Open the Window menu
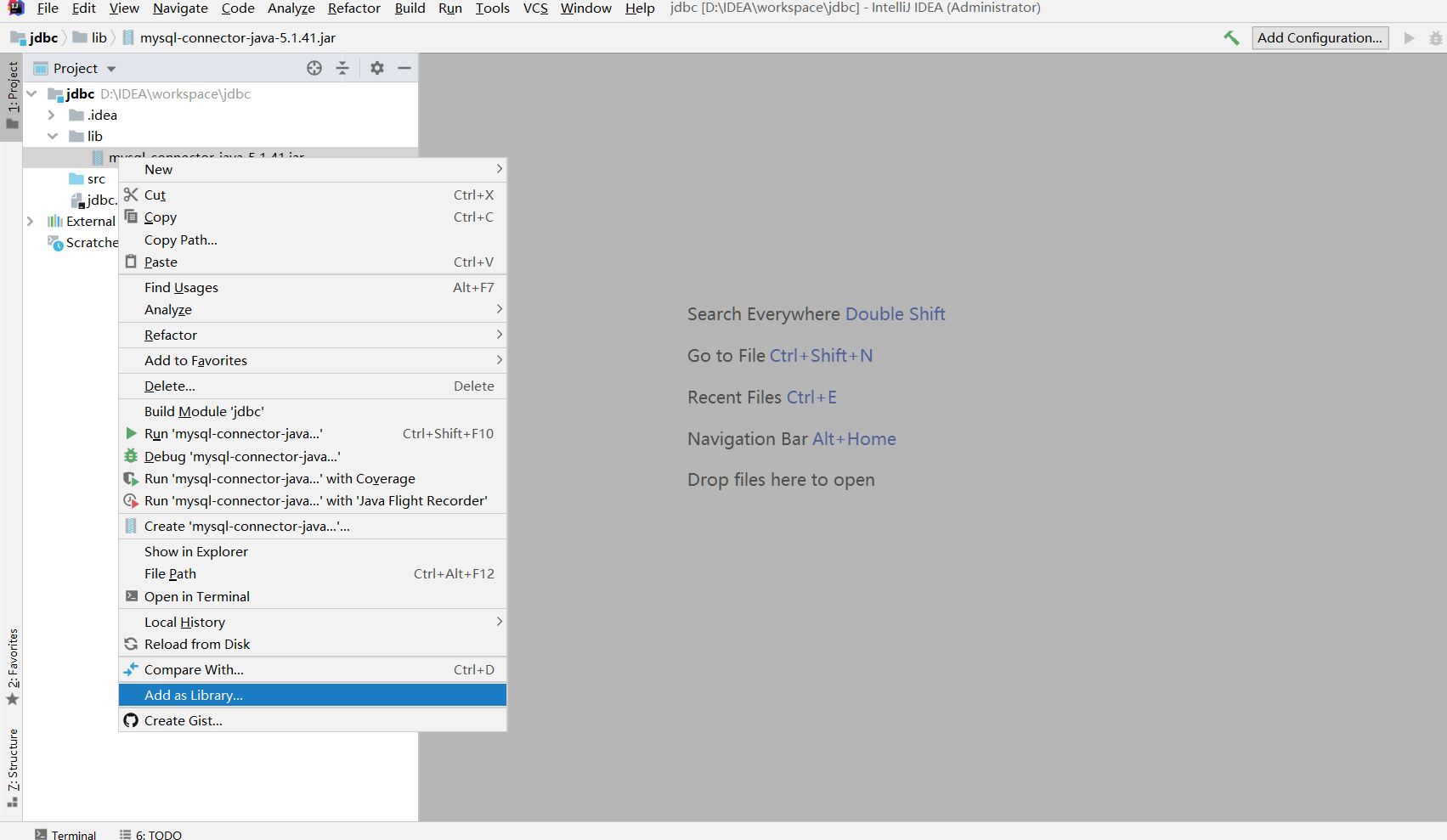Screen dimensions: 1447x840 click(586, 8)
